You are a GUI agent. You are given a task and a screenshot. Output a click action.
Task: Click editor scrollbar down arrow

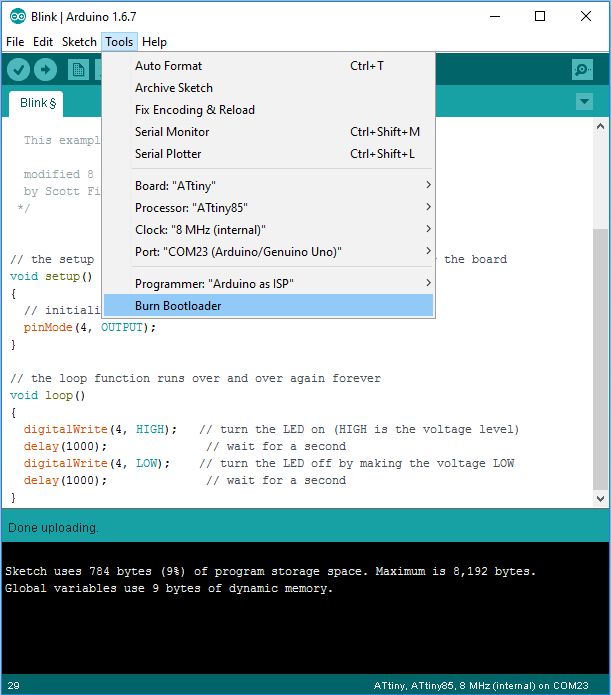pos(600,498)
